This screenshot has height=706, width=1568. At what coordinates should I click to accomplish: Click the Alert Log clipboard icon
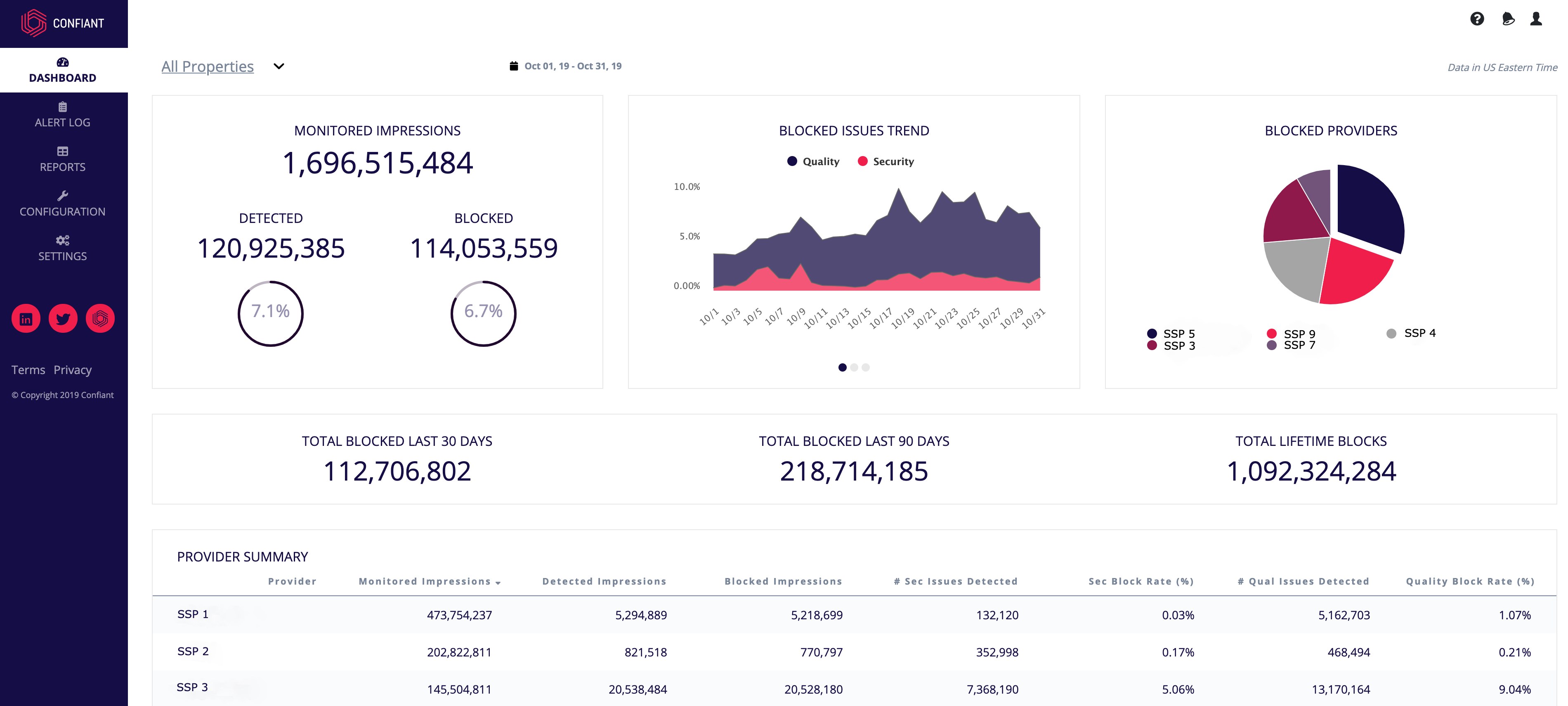[x=63, y=107]
